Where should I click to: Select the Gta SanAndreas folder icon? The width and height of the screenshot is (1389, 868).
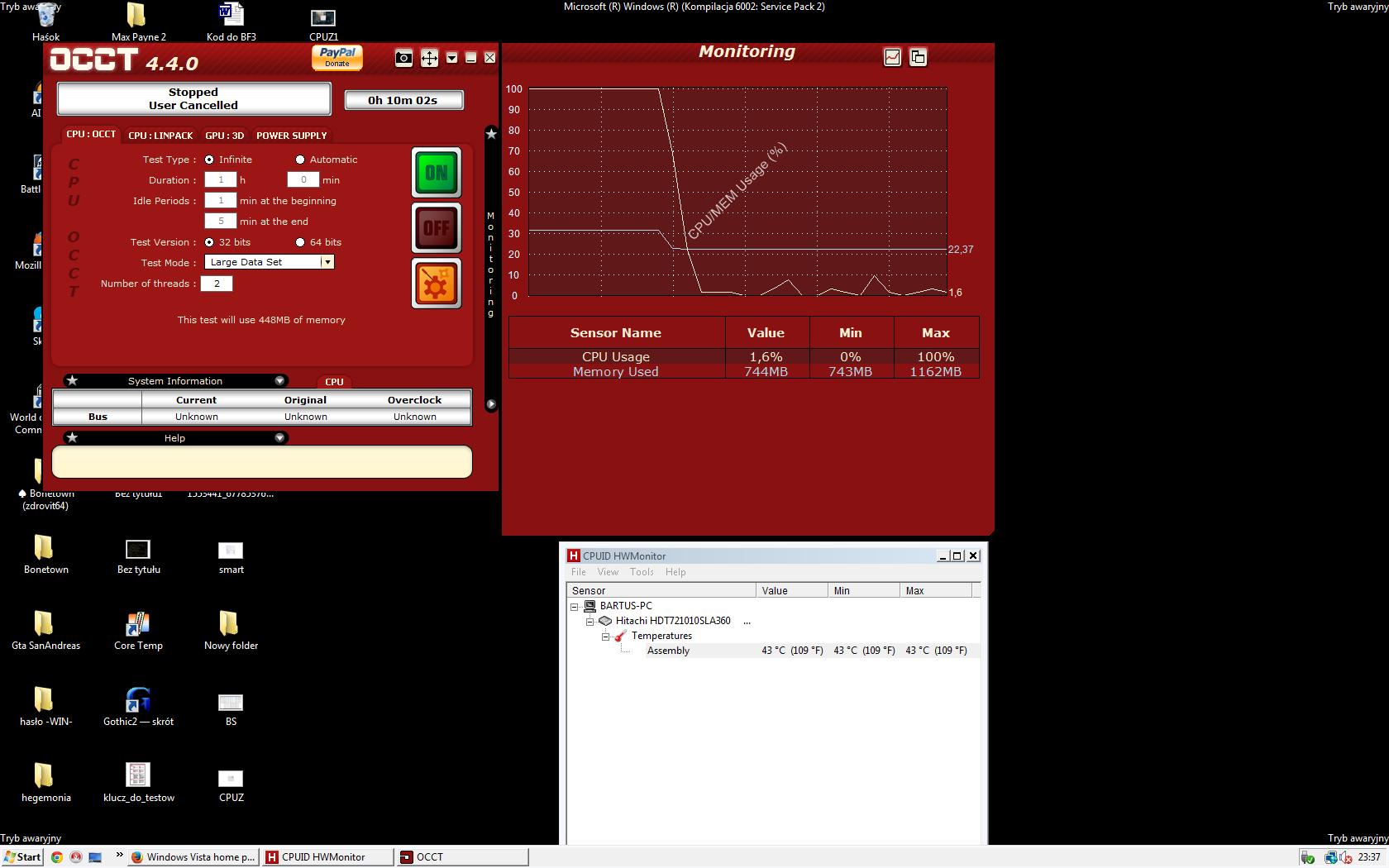[x=46, y=632]
